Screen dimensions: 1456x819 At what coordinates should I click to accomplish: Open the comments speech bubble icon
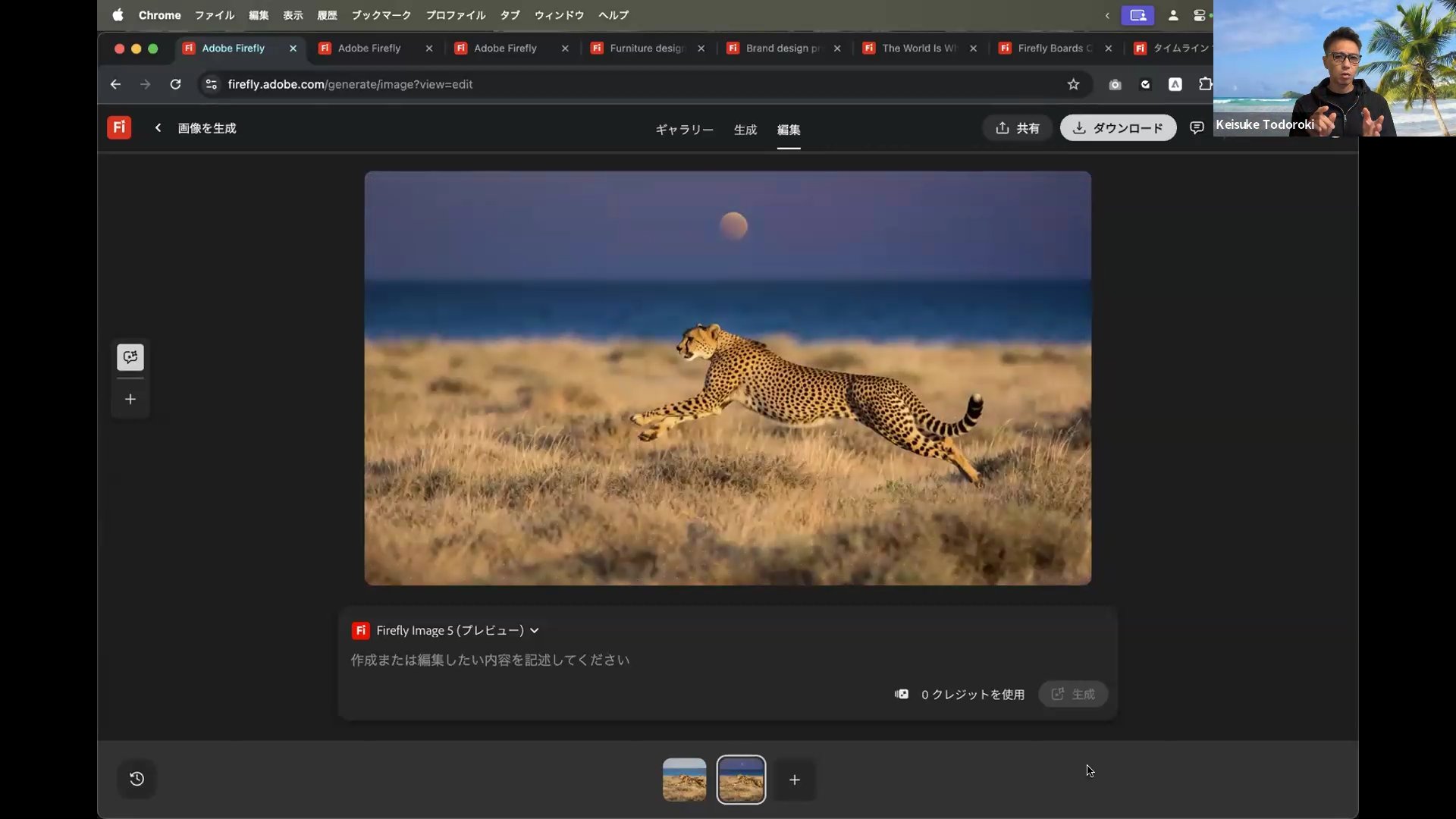pos(1197,128)
